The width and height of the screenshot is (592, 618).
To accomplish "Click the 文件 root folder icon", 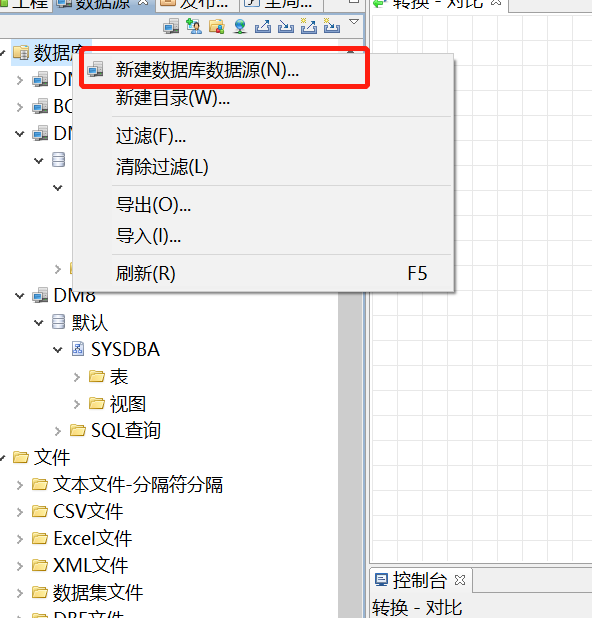I will [21, 457].
